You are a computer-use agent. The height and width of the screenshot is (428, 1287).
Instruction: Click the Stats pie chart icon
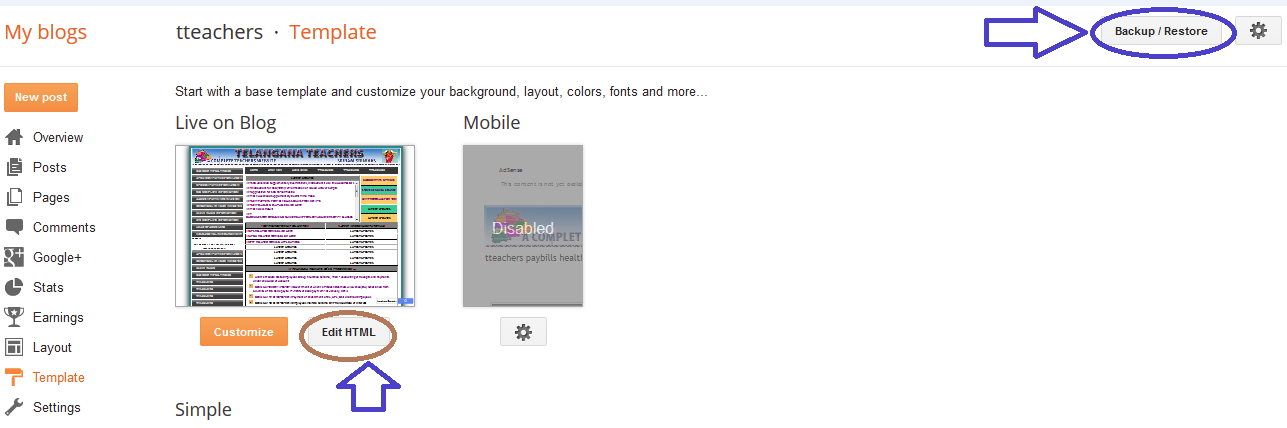tap(14, 287)
